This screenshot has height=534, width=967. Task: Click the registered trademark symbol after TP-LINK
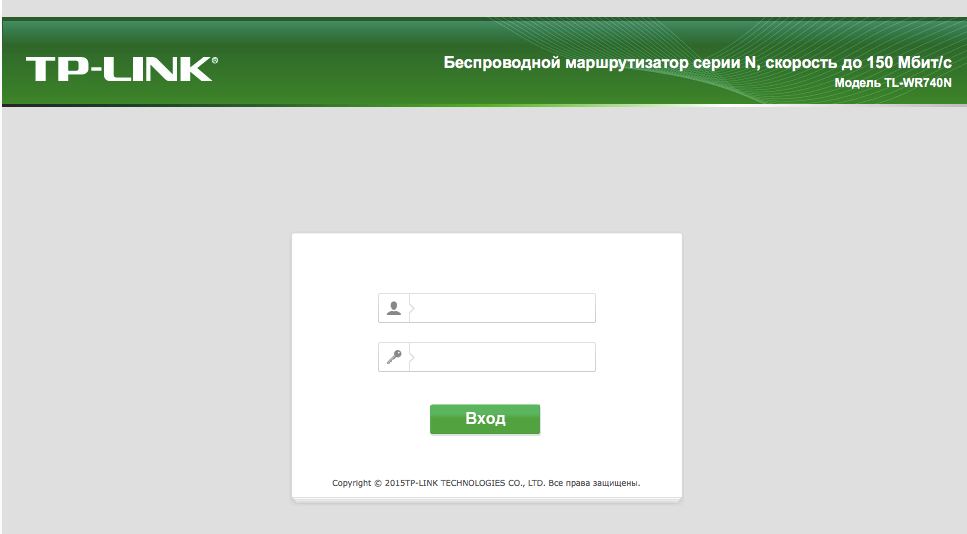(215, 60)
